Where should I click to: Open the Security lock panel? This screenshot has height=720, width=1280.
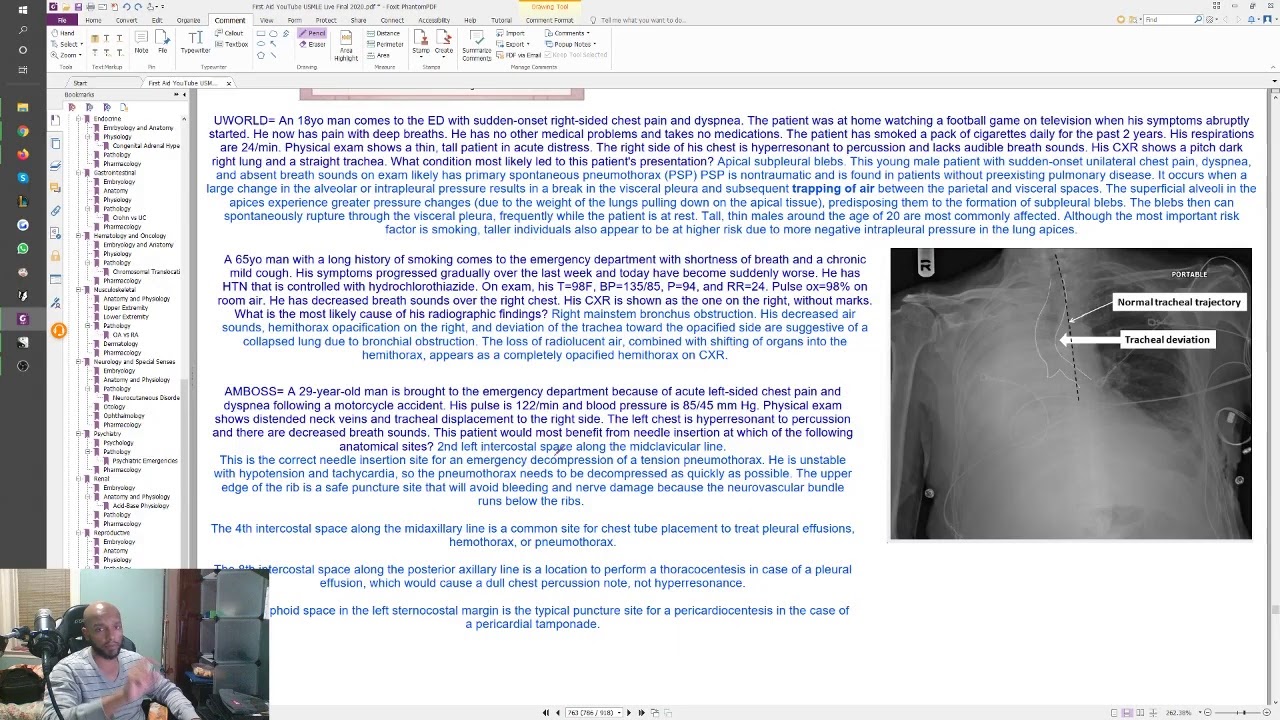(x=55, y=256)
